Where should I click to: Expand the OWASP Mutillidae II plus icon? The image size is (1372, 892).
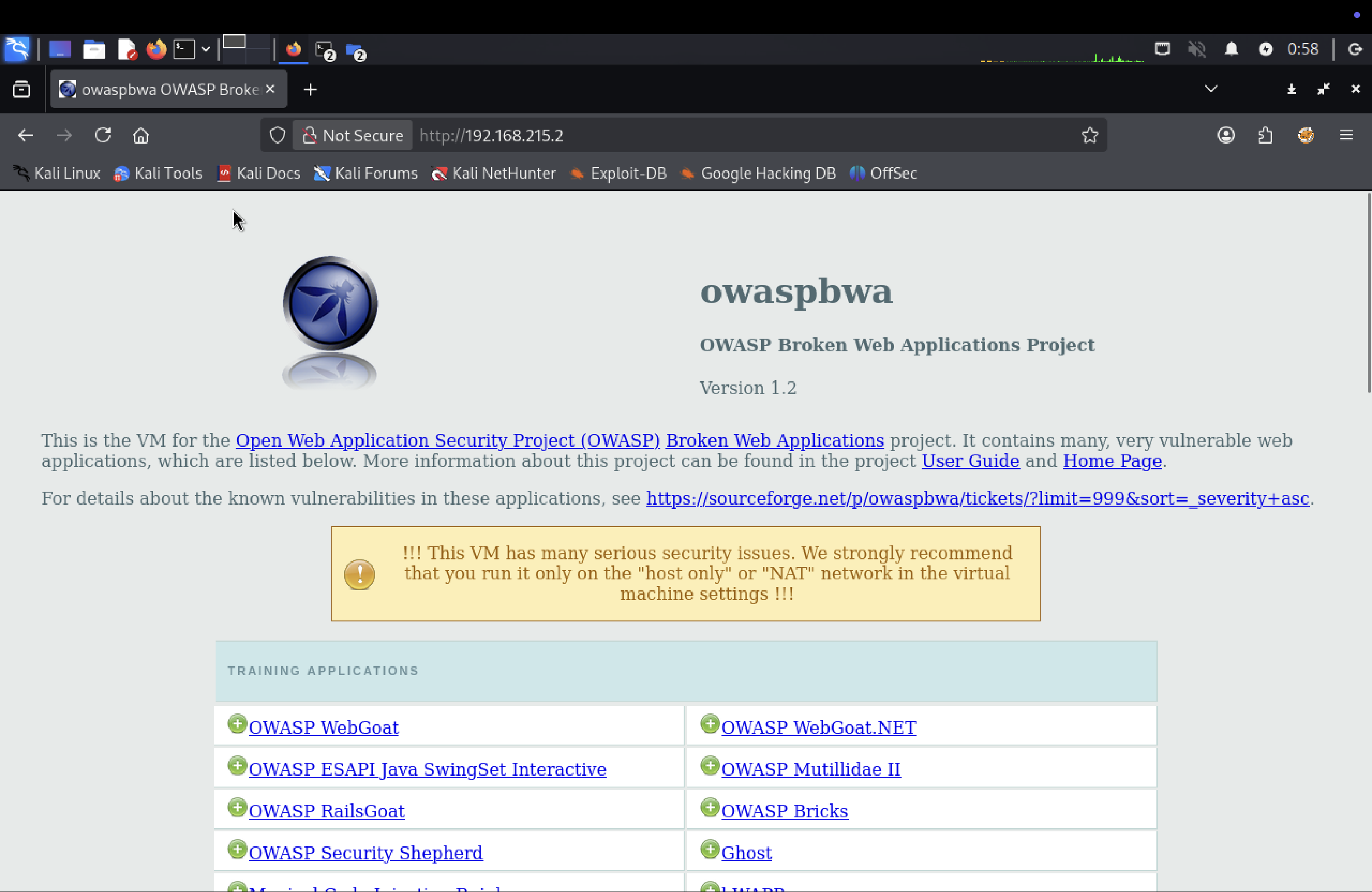(x=710, y=766)
